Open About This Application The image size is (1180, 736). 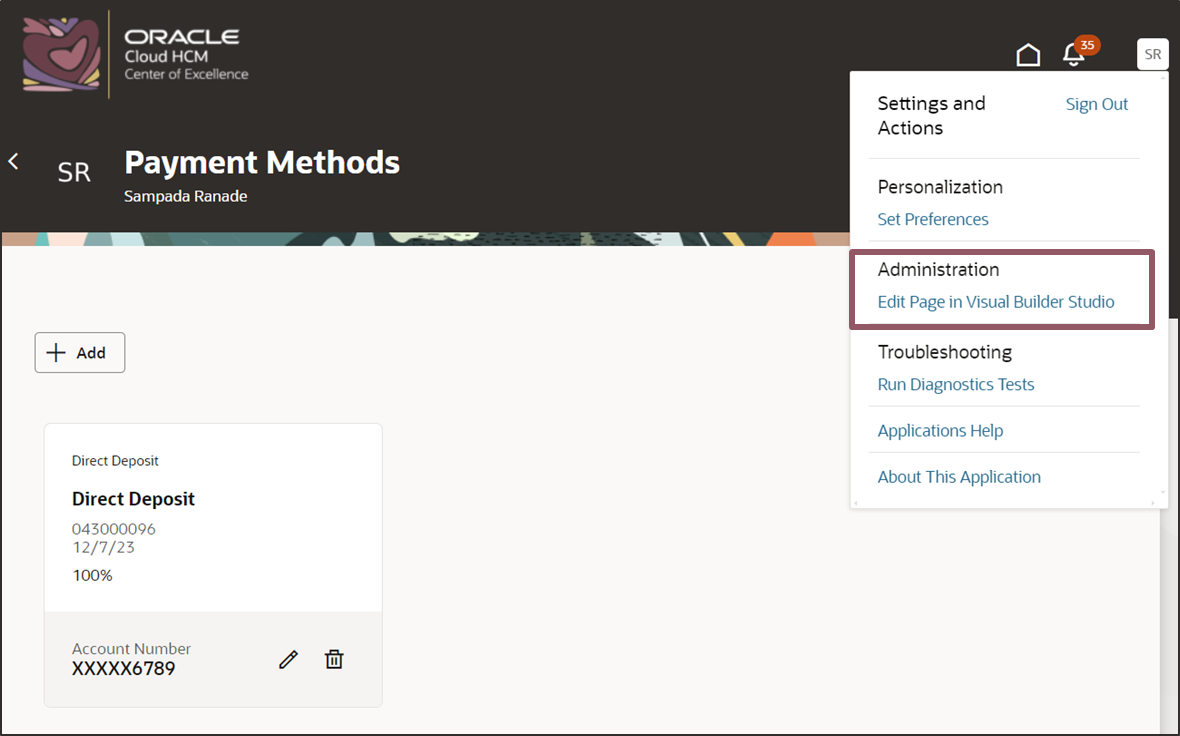[x=959, y=477]
